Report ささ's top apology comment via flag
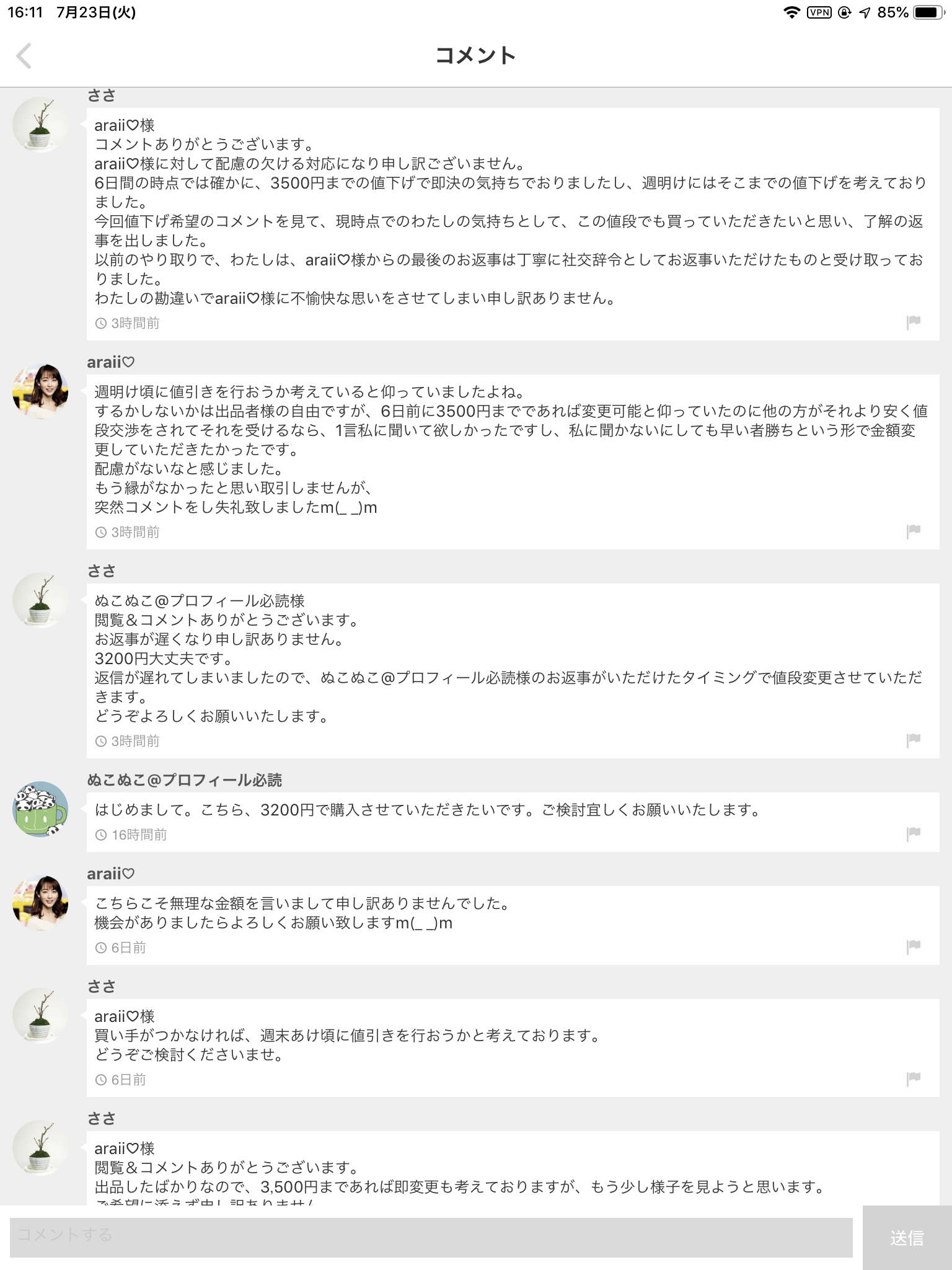Screen dimensions: 952x1270 point(913,322)
